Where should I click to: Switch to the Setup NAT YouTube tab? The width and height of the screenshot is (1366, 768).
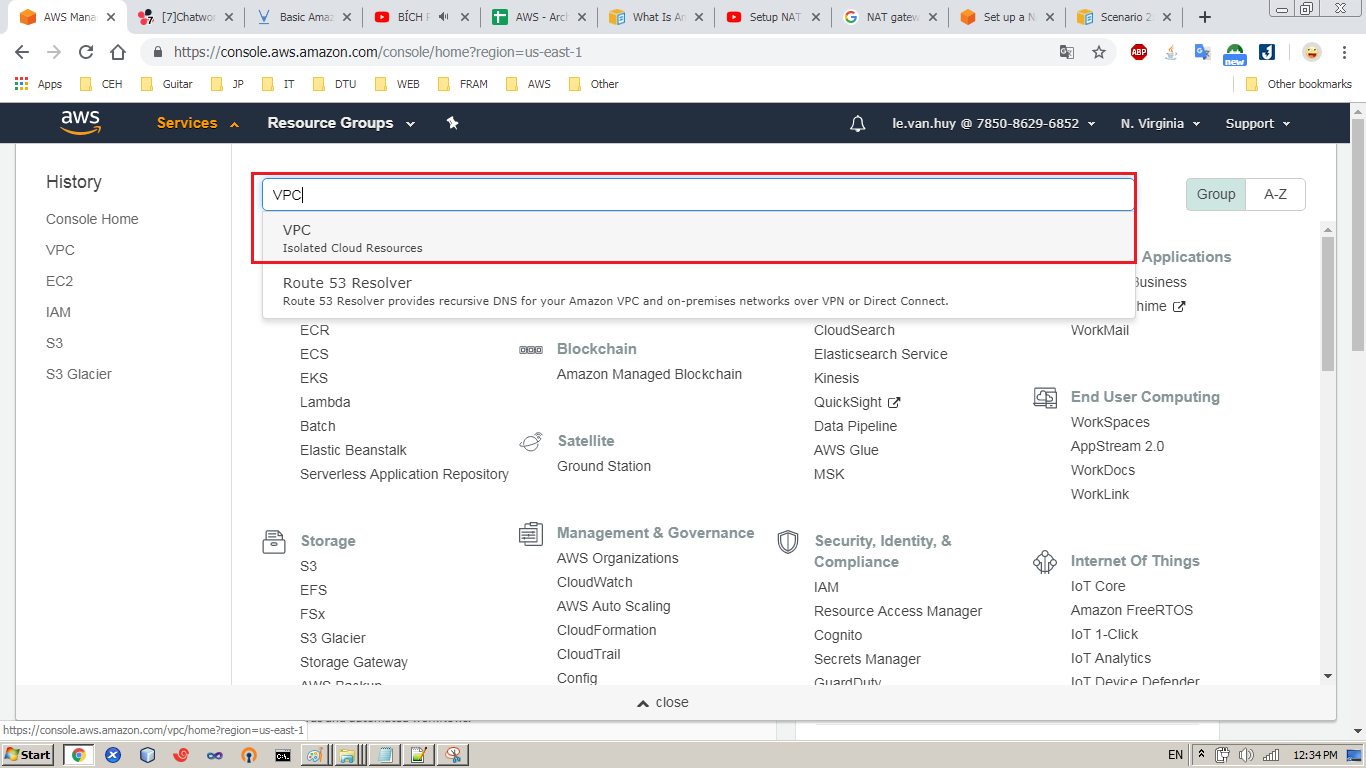775,17
